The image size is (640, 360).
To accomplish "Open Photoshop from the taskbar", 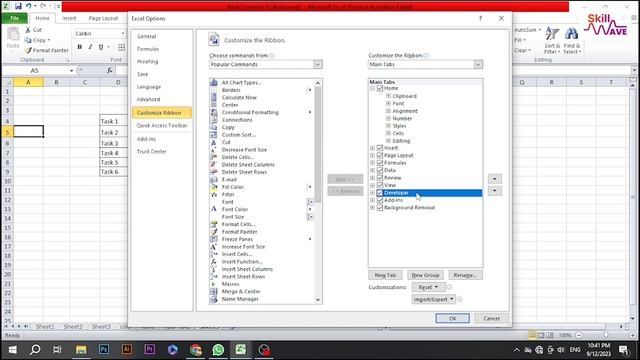I will [x=104, y=350].
